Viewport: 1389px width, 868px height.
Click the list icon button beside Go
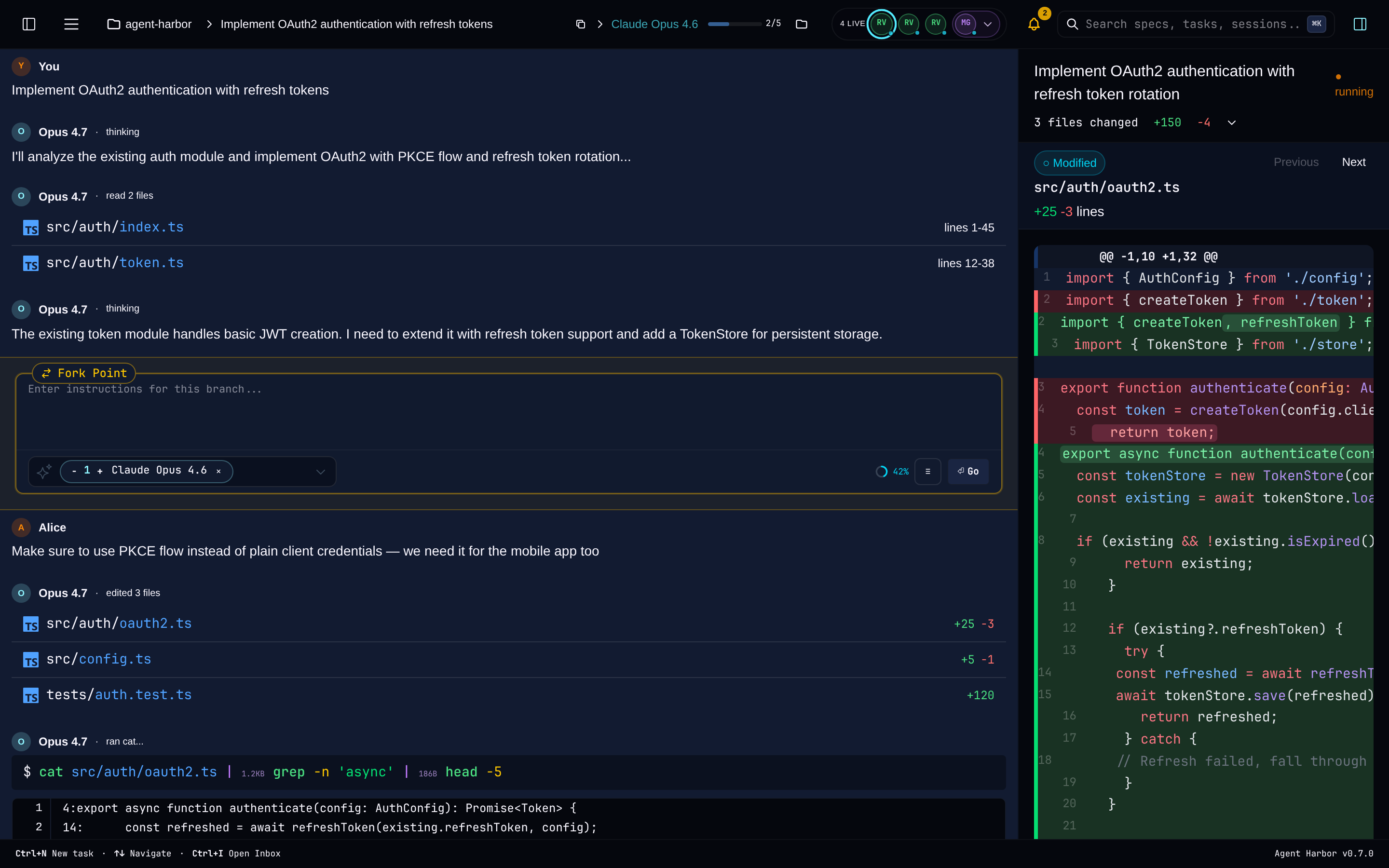click(x=927, y=471)
